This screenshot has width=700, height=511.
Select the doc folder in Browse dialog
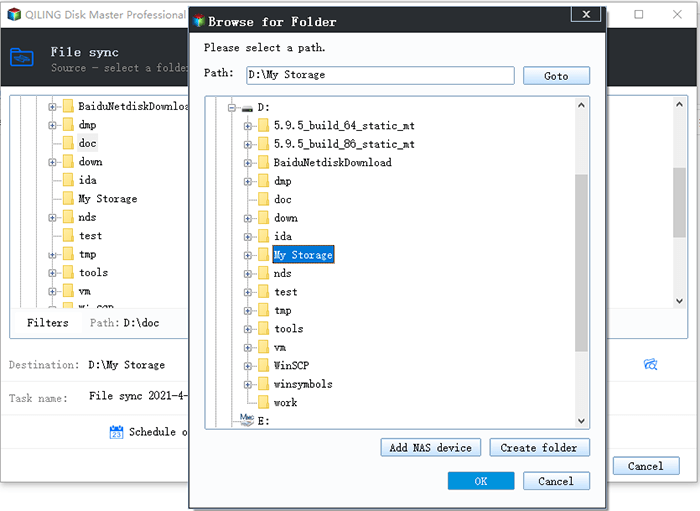click(x=283, y=199)
